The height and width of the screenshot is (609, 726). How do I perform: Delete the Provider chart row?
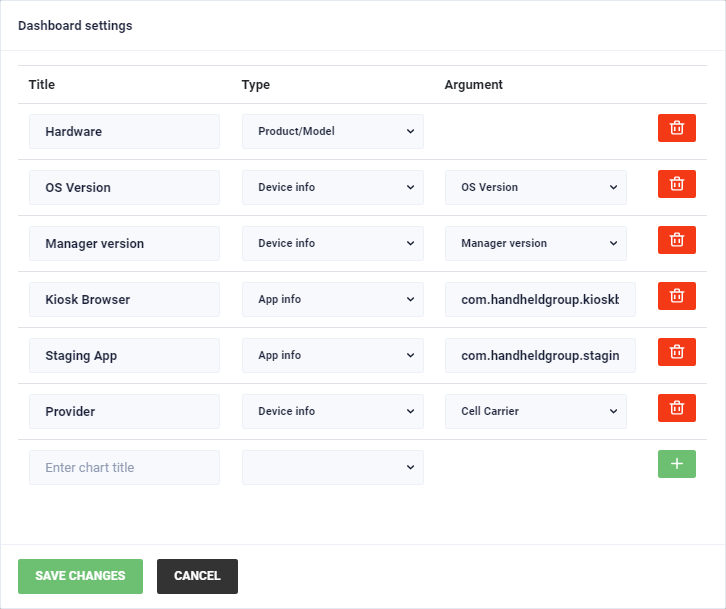(676, 408)
